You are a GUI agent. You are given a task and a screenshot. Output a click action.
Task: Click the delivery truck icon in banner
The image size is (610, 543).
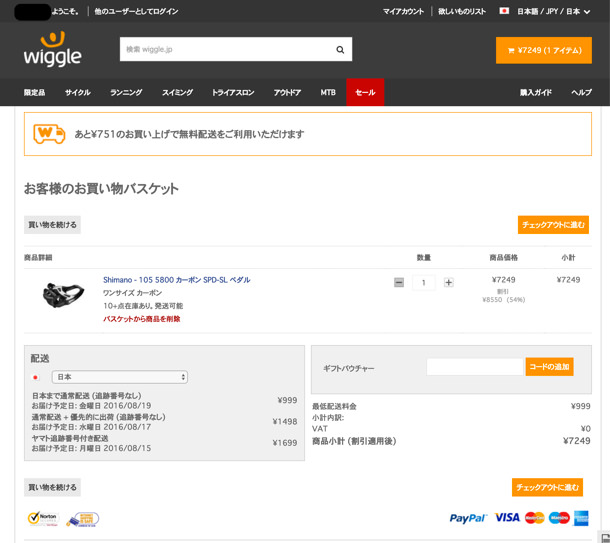(x=49, y=134)
